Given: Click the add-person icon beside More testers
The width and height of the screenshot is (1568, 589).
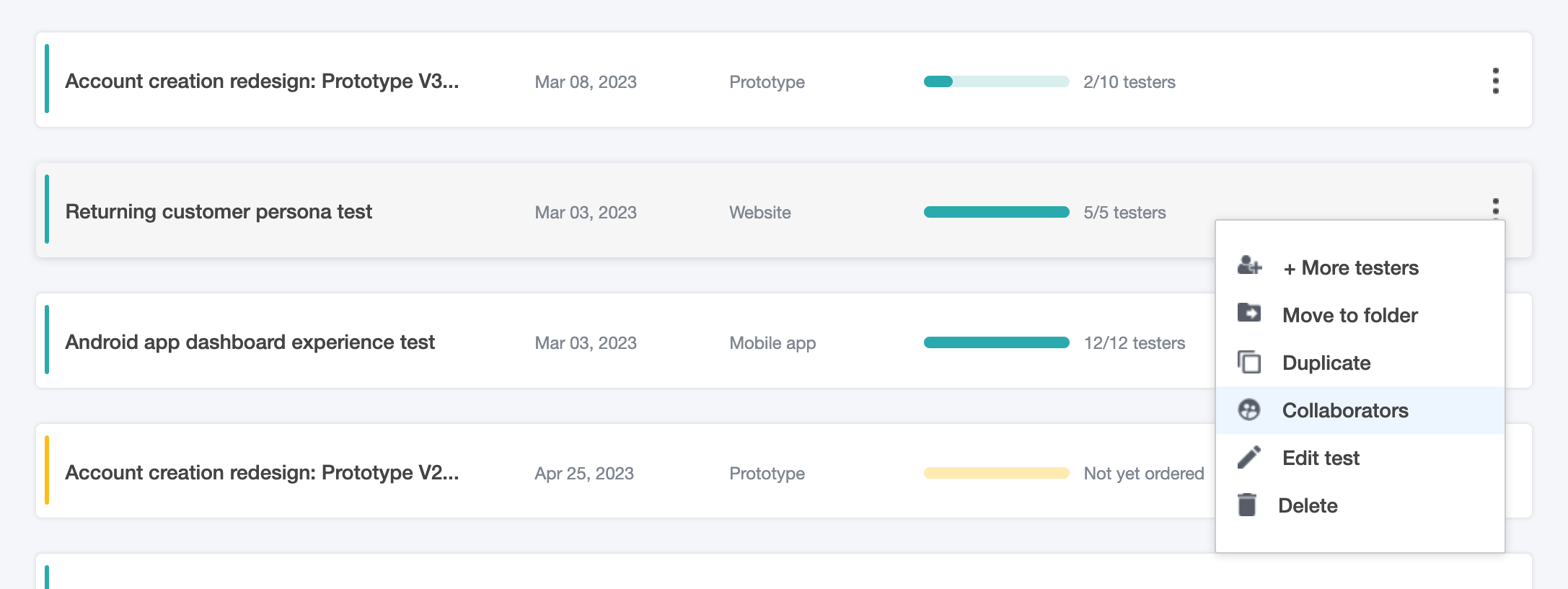Looking at the screenshot, I should pos(1249,266).
